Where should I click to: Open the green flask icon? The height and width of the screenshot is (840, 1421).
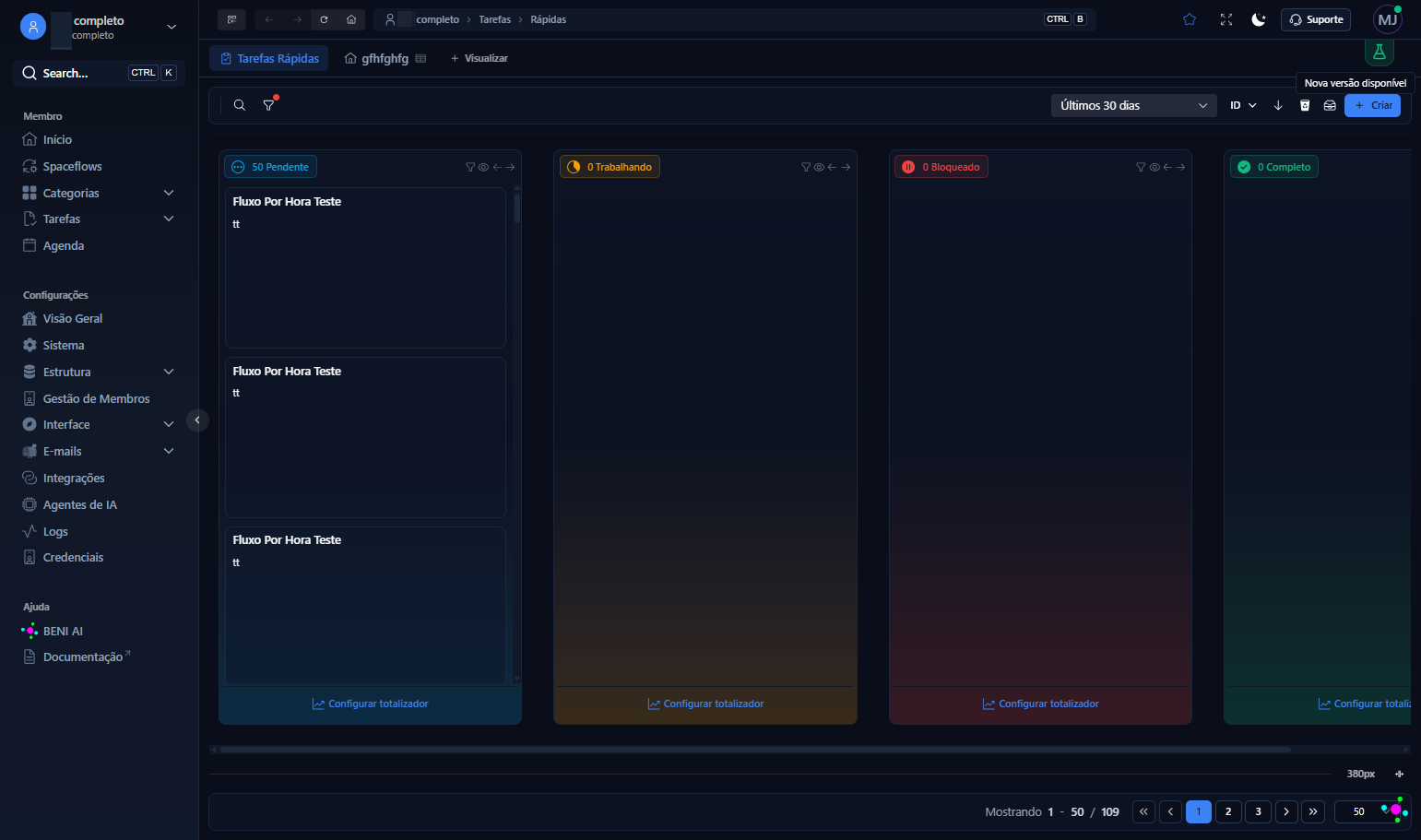[x=1380, y=53]
